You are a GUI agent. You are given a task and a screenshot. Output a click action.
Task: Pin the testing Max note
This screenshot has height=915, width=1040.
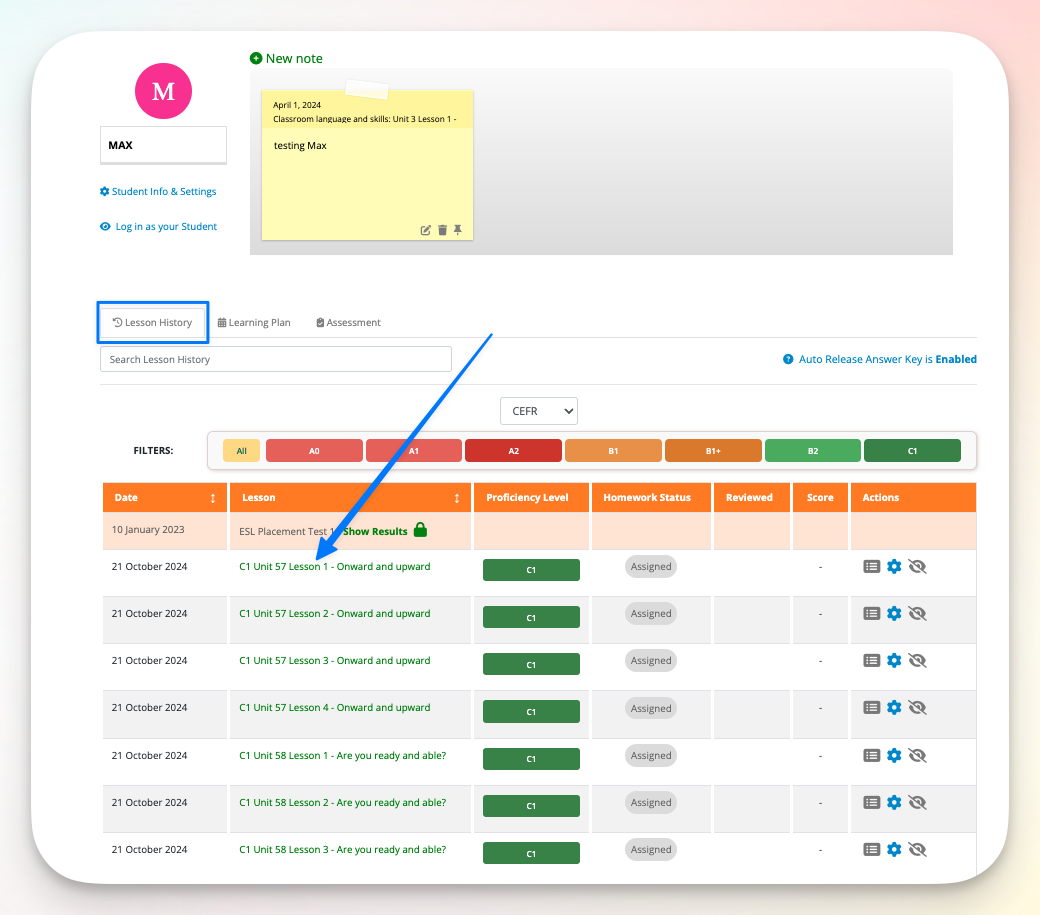click(x=457, y=230)
